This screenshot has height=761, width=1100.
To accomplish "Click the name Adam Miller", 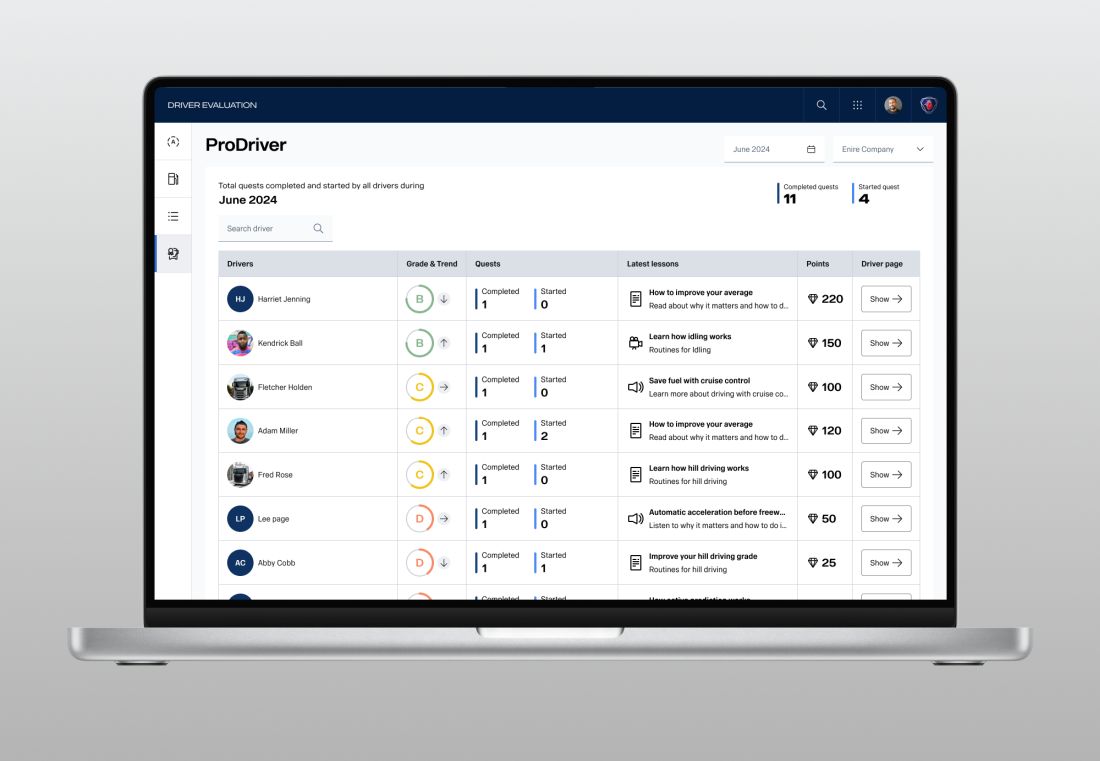I will [x=278, y=431].
